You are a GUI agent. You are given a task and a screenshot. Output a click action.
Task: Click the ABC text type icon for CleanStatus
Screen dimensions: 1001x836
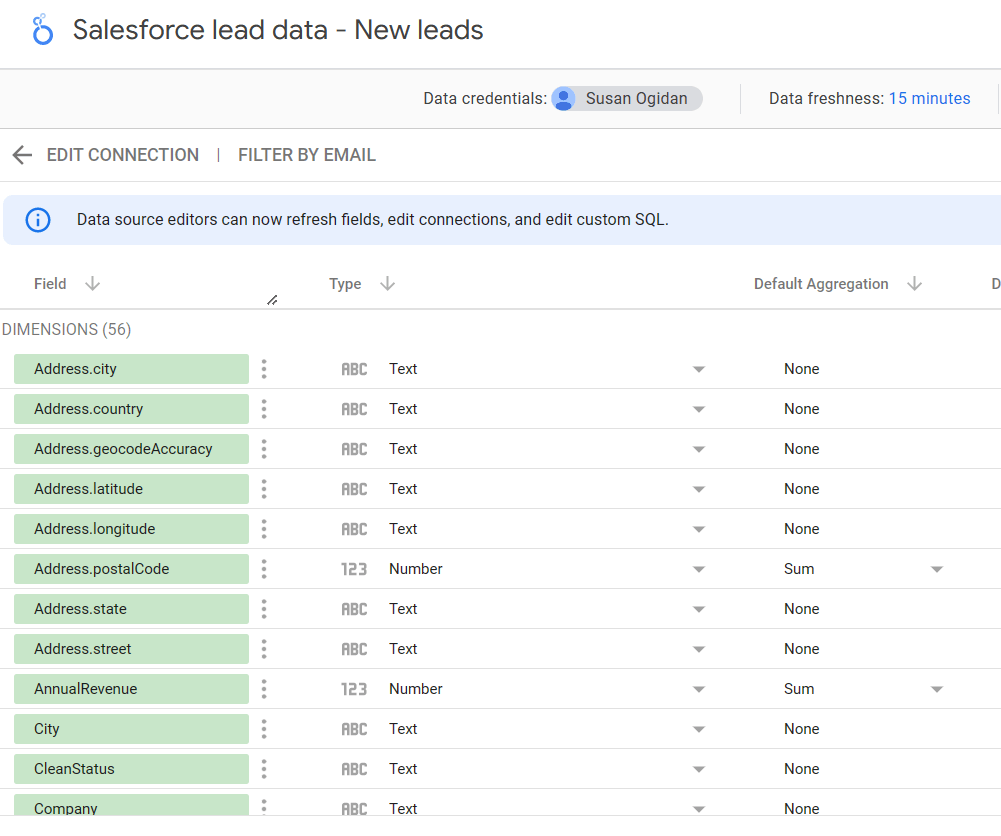[355, 768]
